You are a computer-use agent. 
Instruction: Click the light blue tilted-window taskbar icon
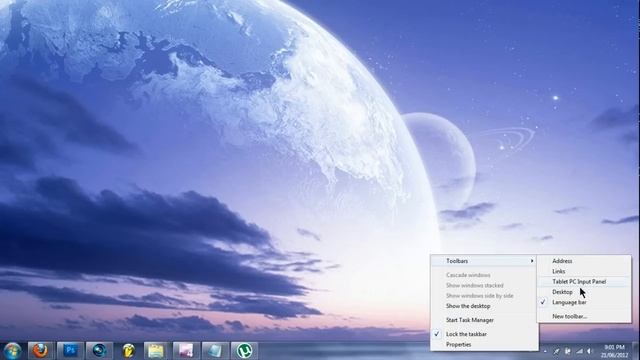tap(215, 351)
